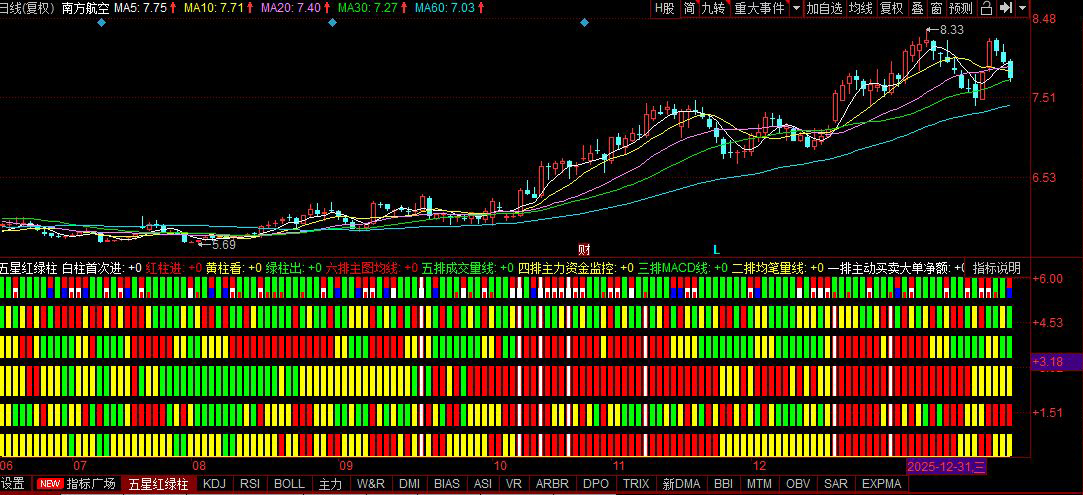The image size is (1083, 495).
Task: Click the 叠 overlay chart button
Action: 917,8
